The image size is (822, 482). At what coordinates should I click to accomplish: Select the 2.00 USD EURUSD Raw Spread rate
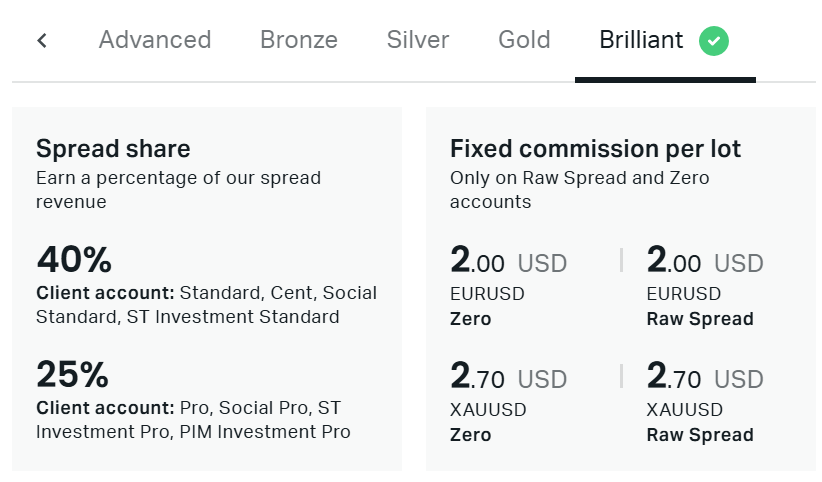click(x=705, y=261)
